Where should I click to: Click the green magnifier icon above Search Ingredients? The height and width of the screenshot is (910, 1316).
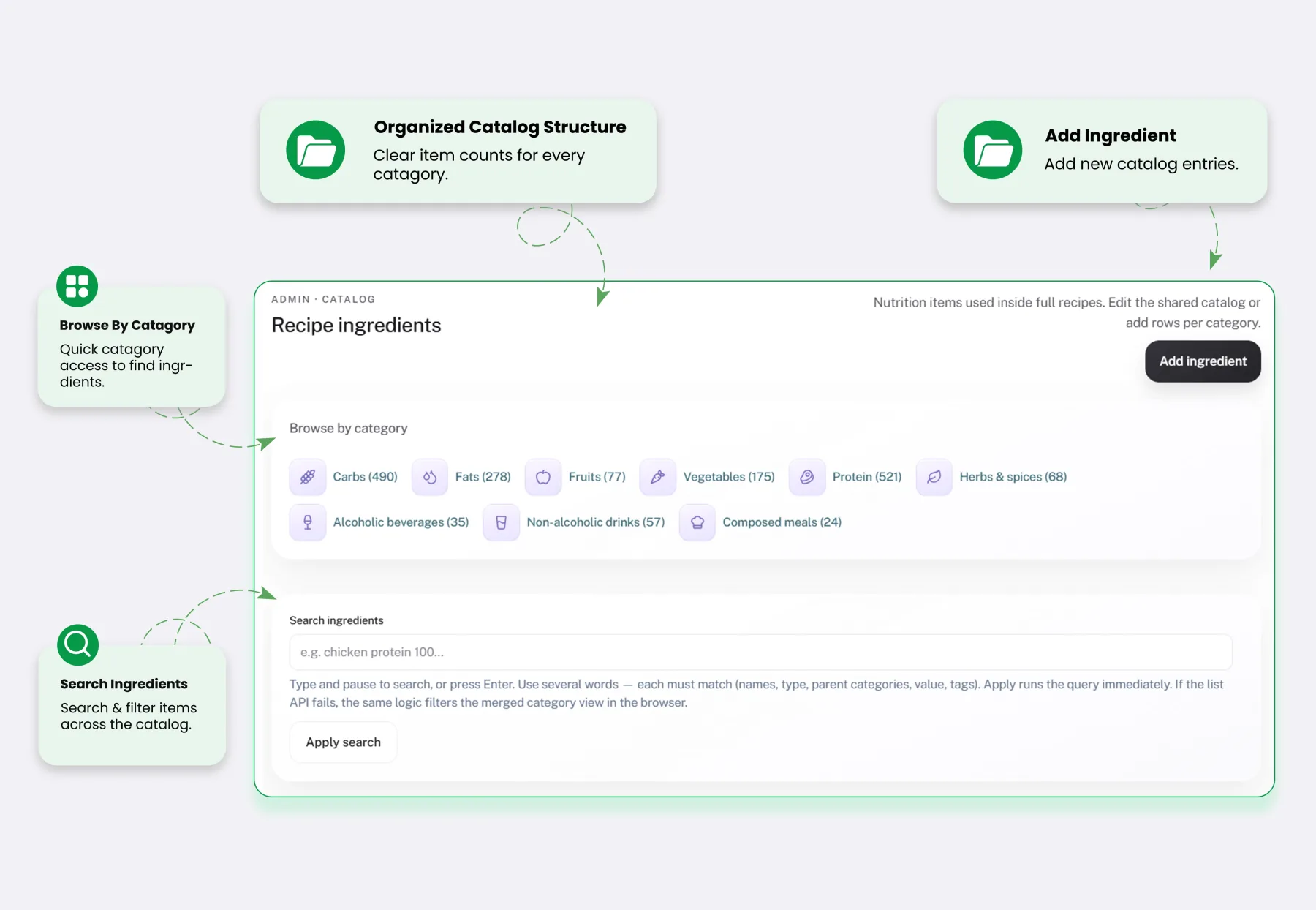coord(78,644)
